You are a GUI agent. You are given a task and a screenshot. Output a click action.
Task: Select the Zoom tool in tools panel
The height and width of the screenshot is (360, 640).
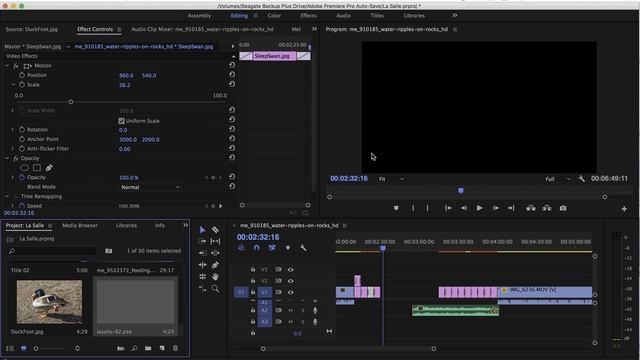(215, 289)
